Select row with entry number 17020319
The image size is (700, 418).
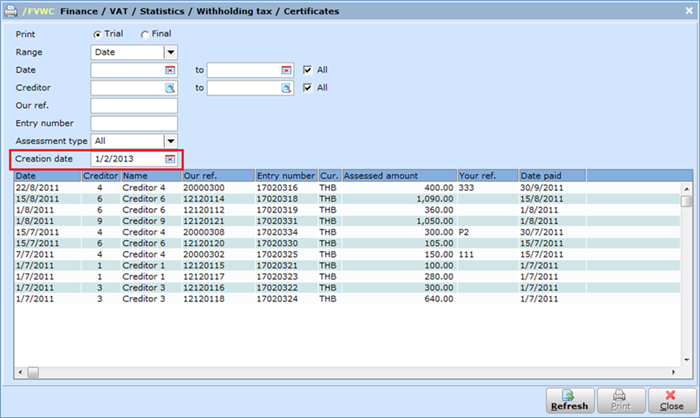coord(347,210)
